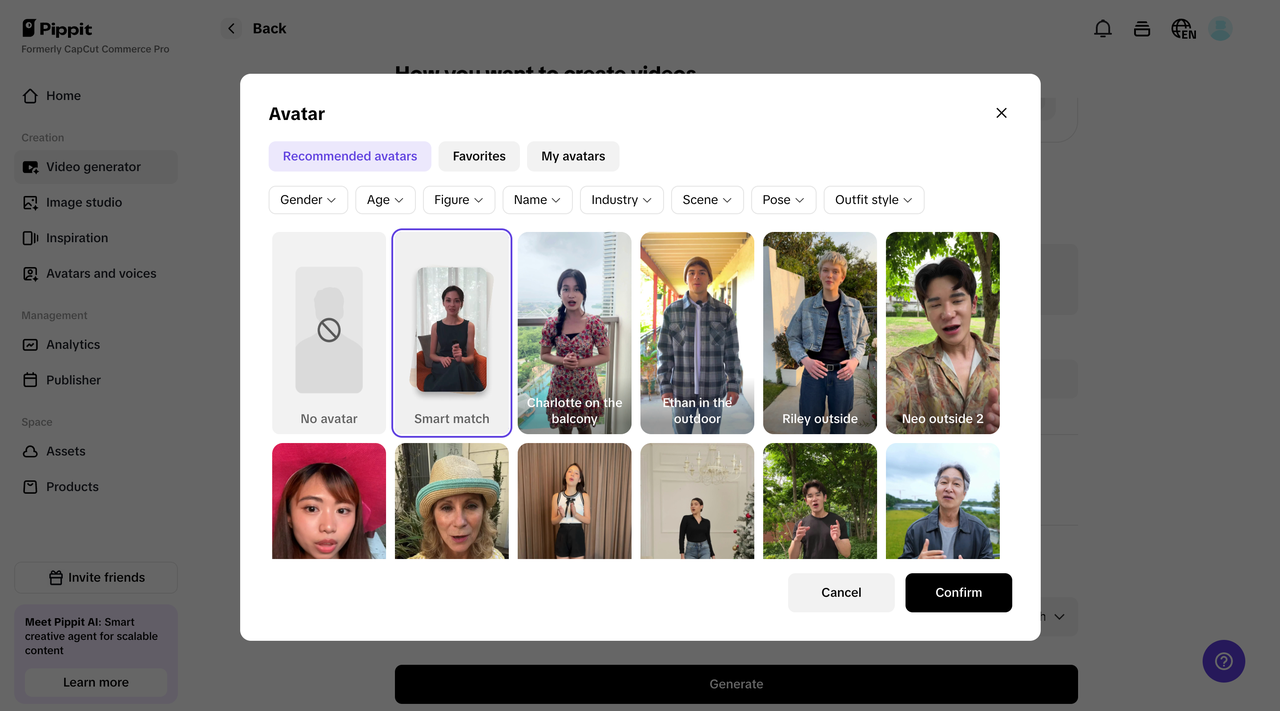This screenshot has height=711, width=1280.
Task: Select Publisher under Management
Action: 74,380
